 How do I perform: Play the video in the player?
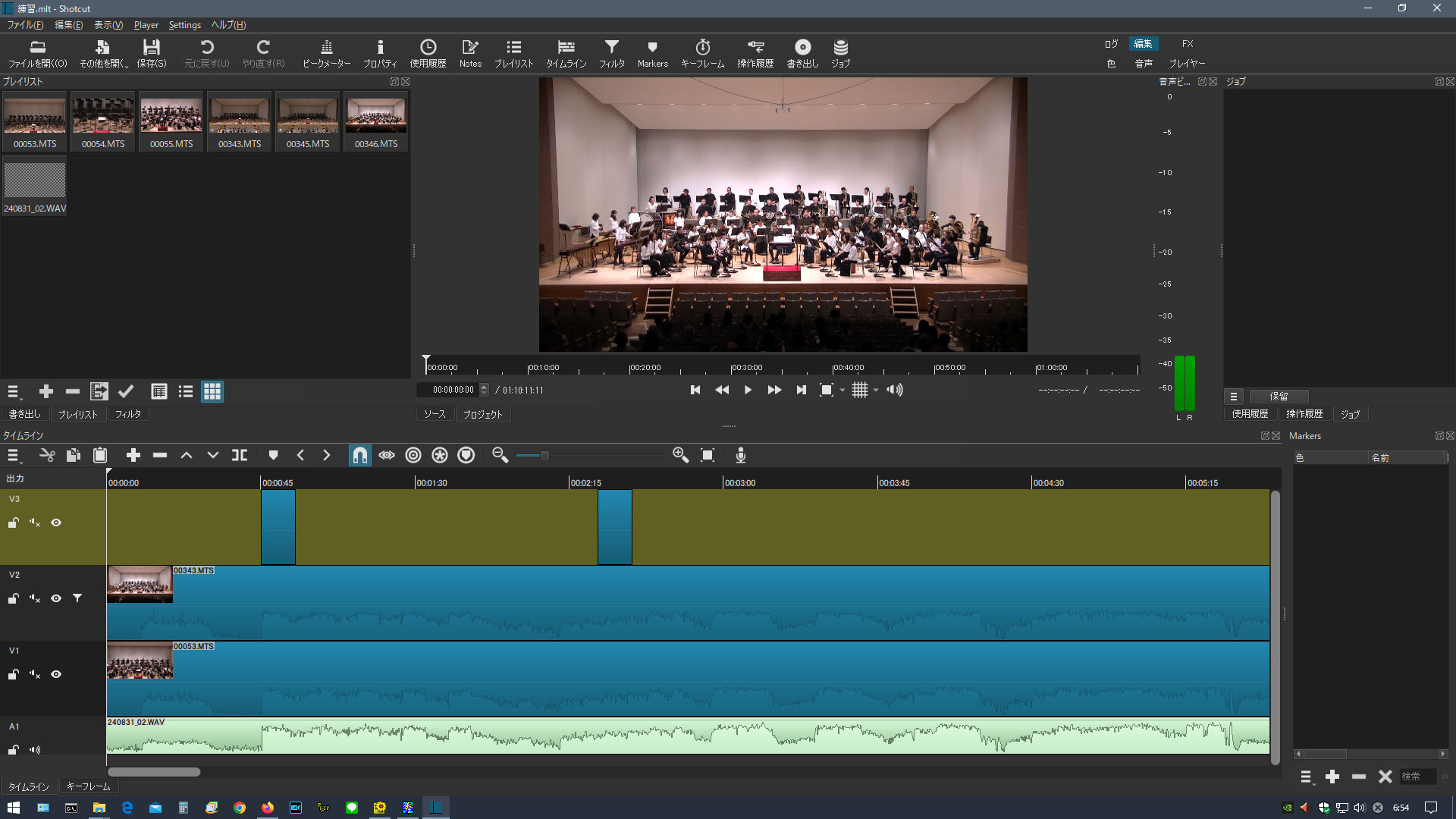point(748,390)
